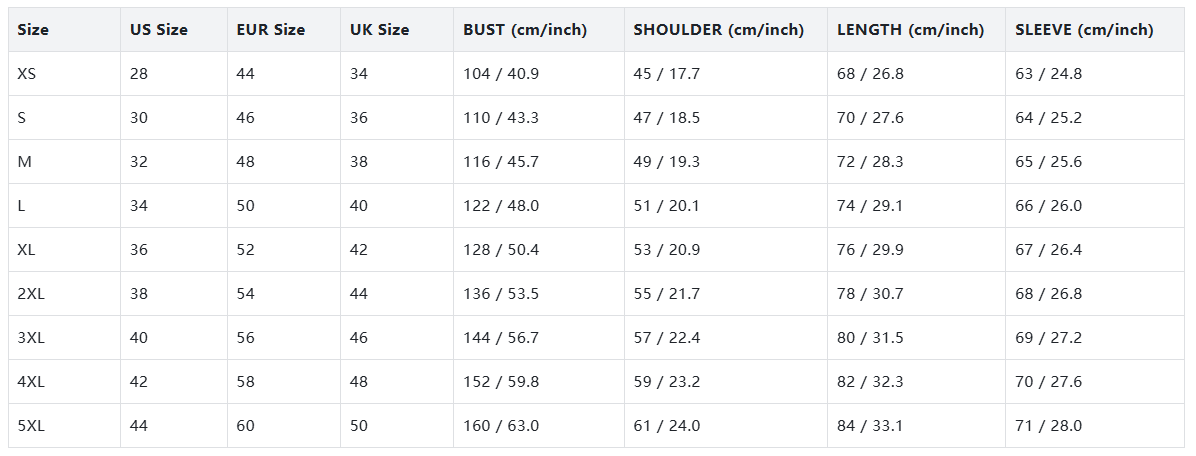Screen dimensions: 1196x456
Task: Select the EUR Size column header
Action: 270,30
